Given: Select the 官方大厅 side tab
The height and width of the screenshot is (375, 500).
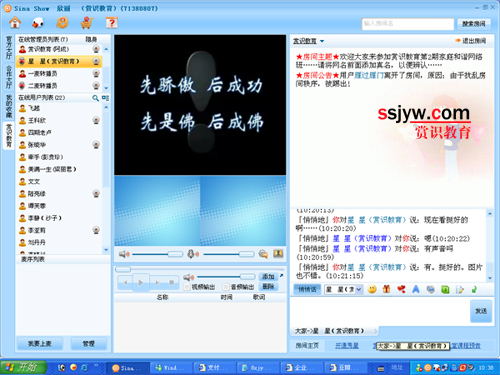Looking at the screenshot, I should click(9, 48).
